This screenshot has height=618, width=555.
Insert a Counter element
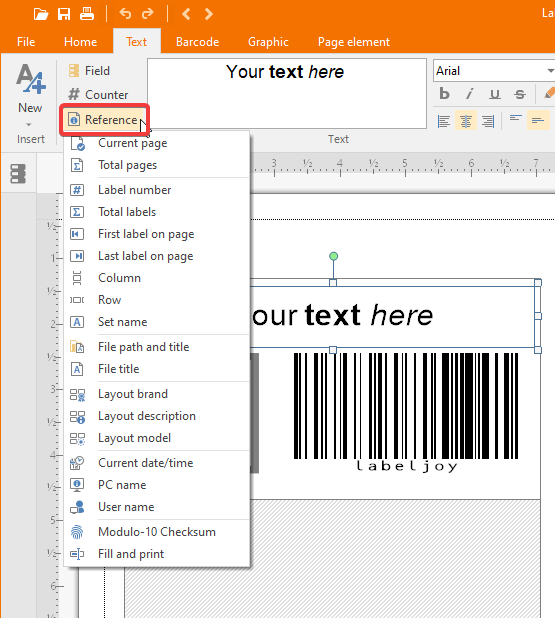pos(98,95)
